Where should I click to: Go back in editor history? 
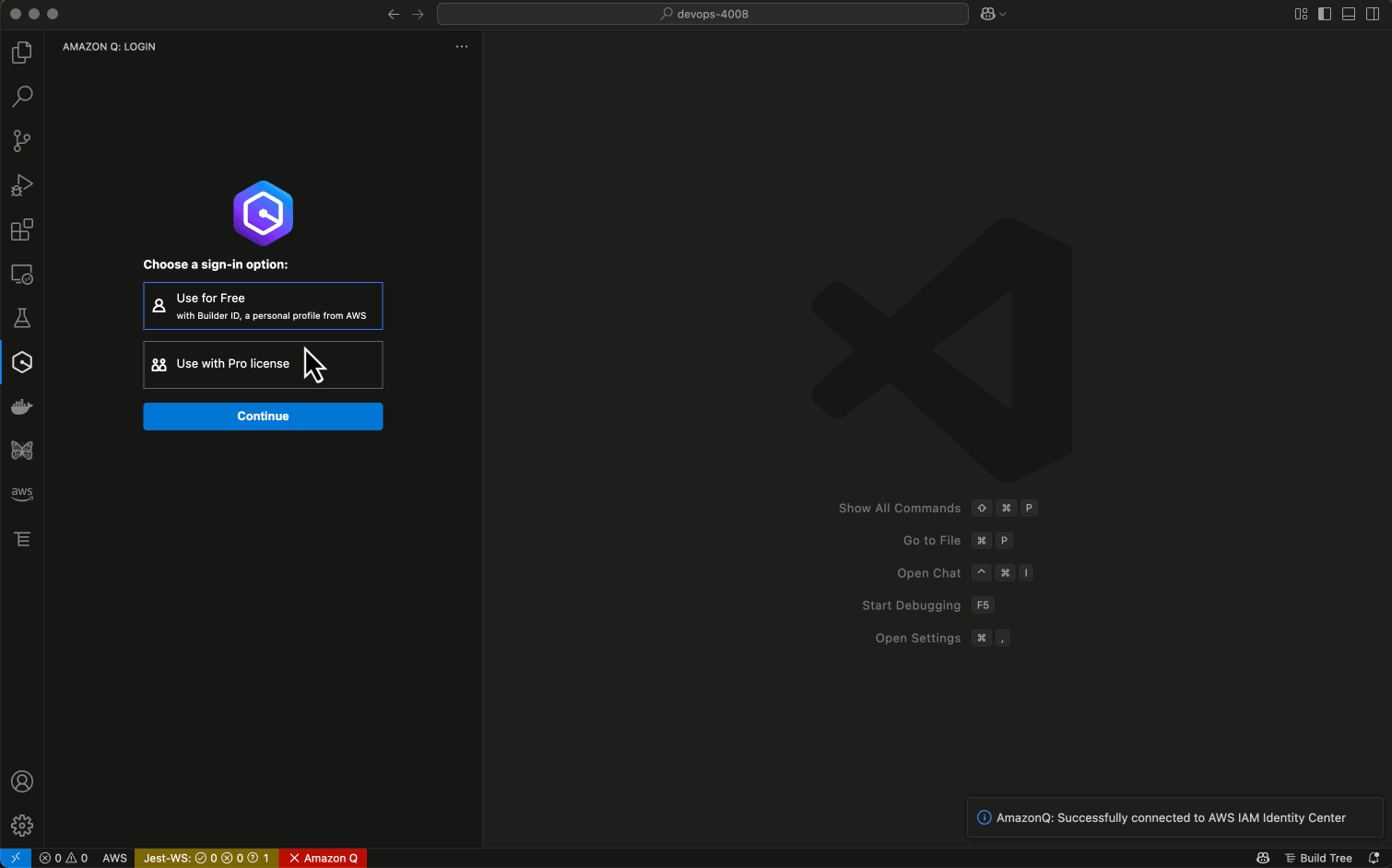click(x=394, y=14)
